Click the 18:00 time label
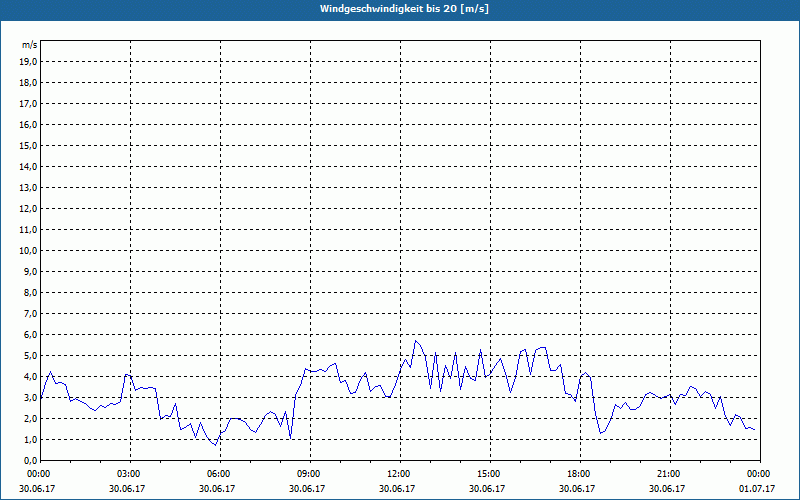This screenshot has width=800, height=500. click(x=581, y=474)
